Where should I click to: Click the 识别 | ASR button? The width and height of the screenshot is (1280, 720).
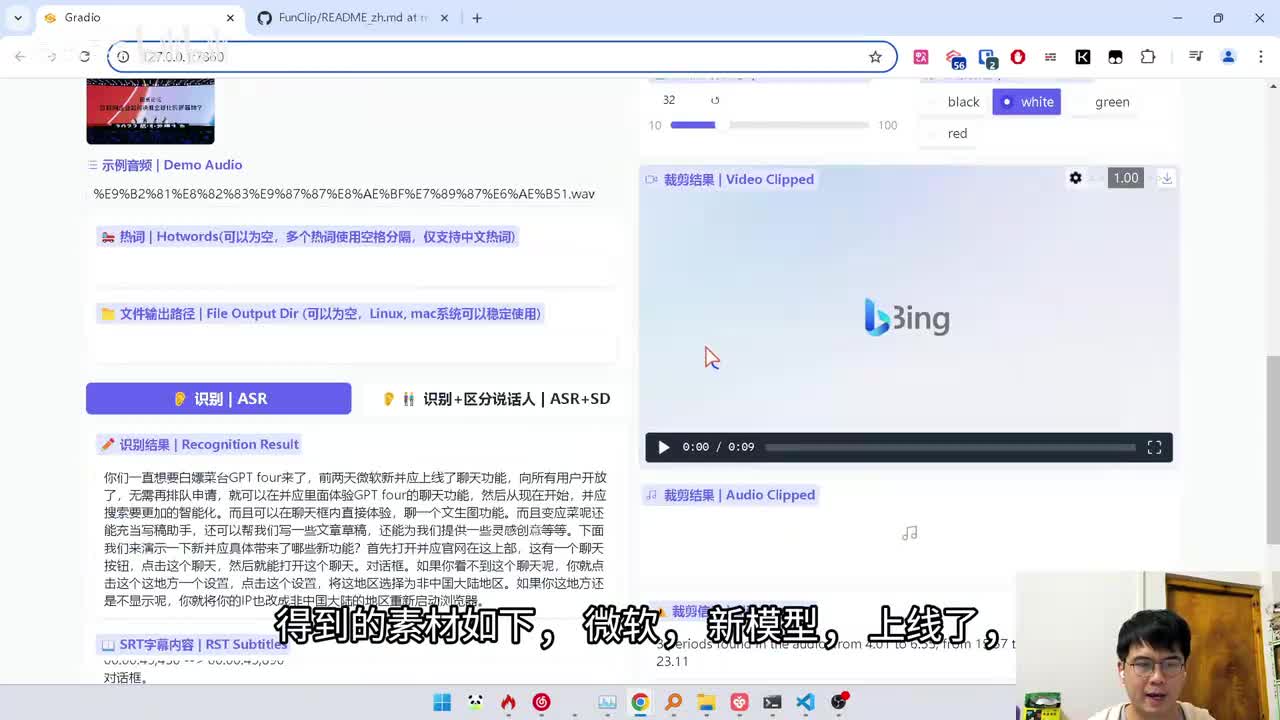(218, 398)
